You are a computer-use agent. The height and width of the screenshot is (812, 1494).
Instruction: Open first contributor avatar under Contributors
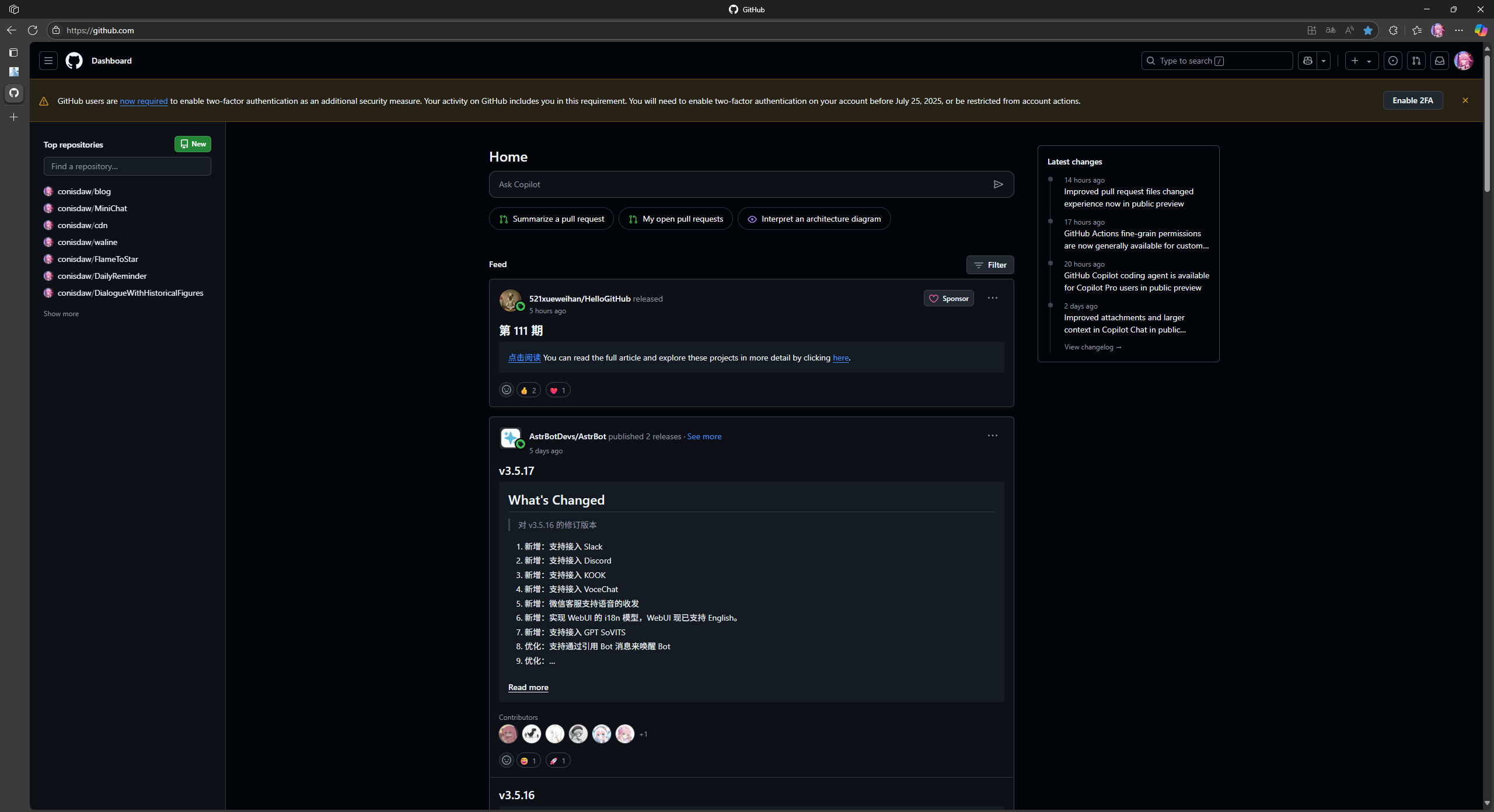(508, 734)
